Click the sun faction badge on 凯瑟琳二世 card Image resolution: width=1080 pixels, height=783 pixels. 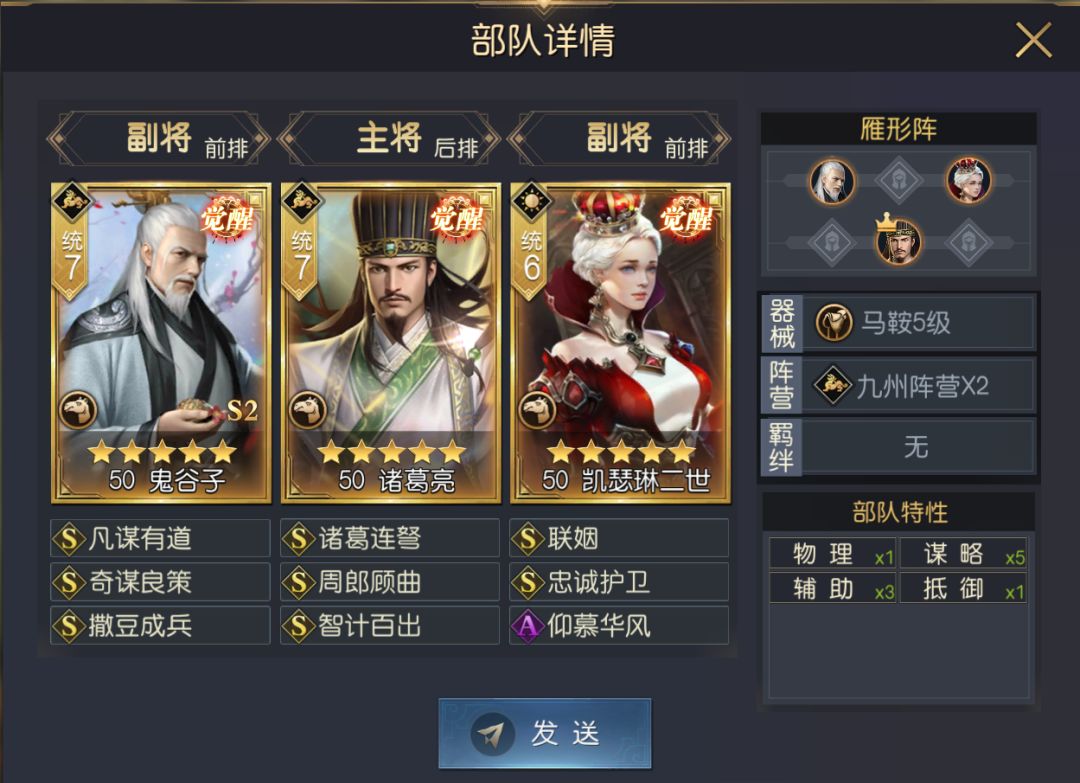pos(531,202)
